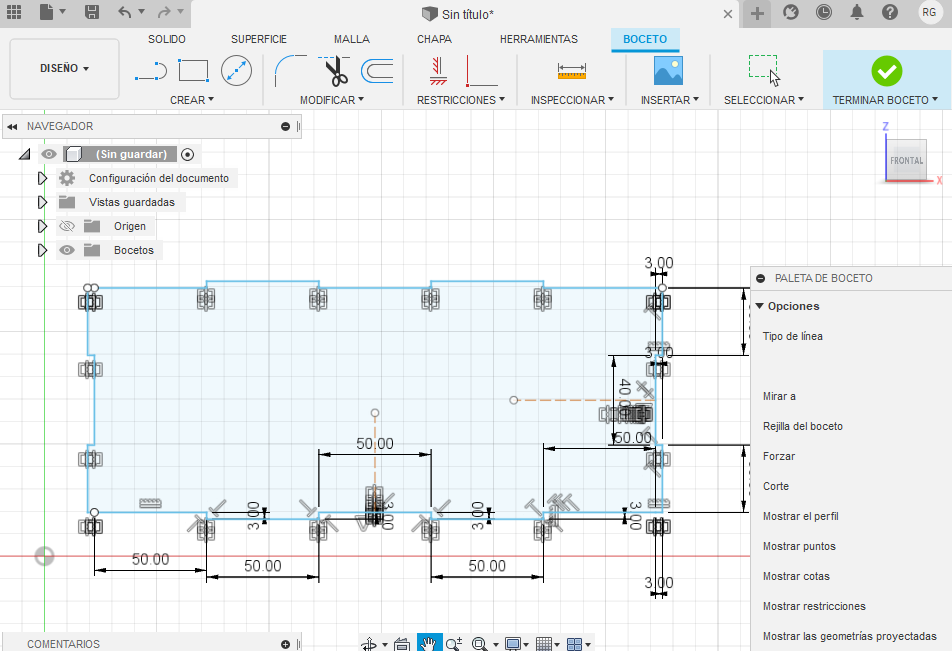Select the Rectangle tool
The height and width of the screenshot is (651, 952).
(x=194, y=70)
